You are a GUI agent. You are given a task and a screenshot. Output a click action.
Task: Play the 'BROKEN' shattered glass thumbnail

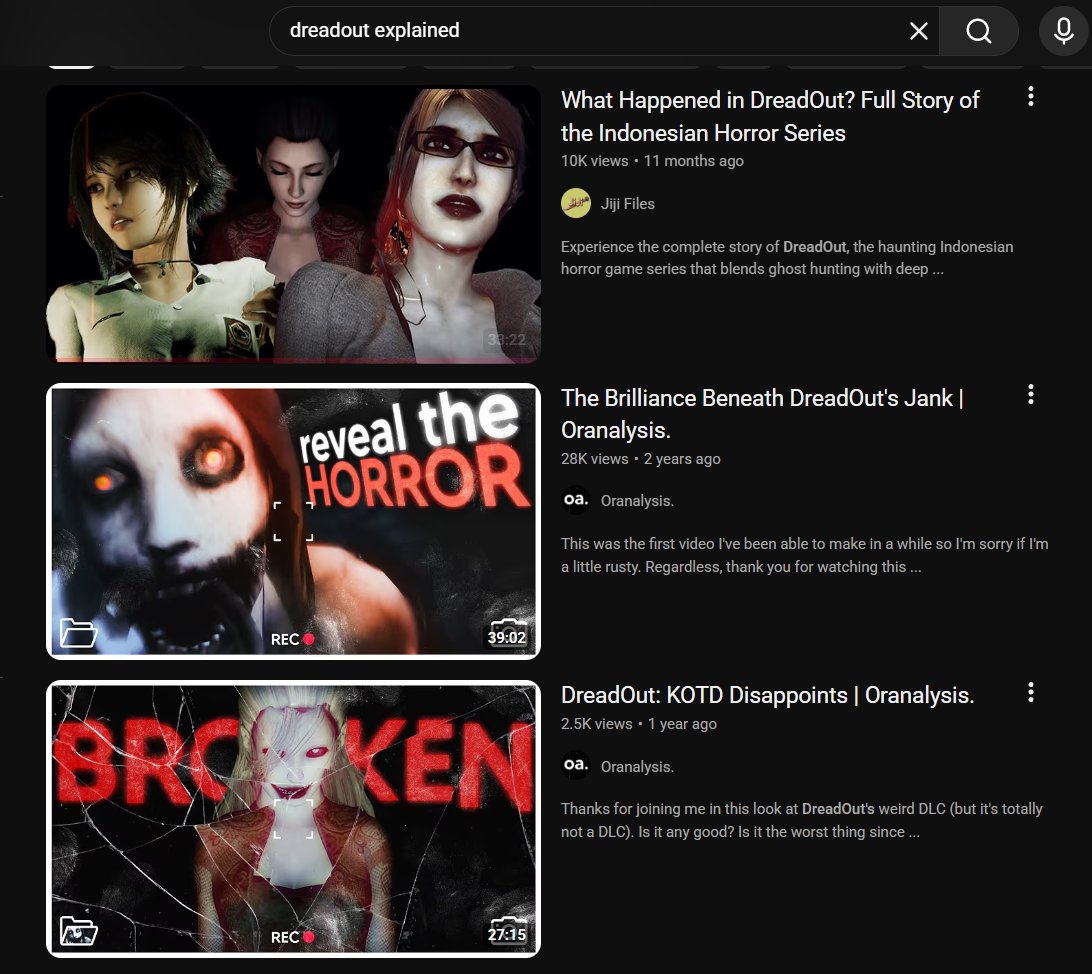293,819
